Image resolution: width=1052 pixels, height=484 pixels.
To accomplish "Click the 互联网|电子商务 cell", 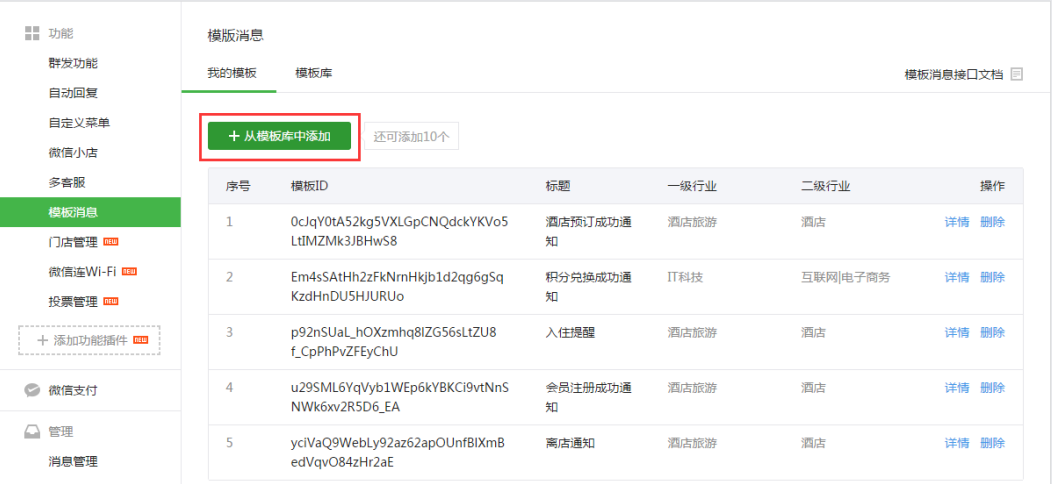I will click(845, 277).
